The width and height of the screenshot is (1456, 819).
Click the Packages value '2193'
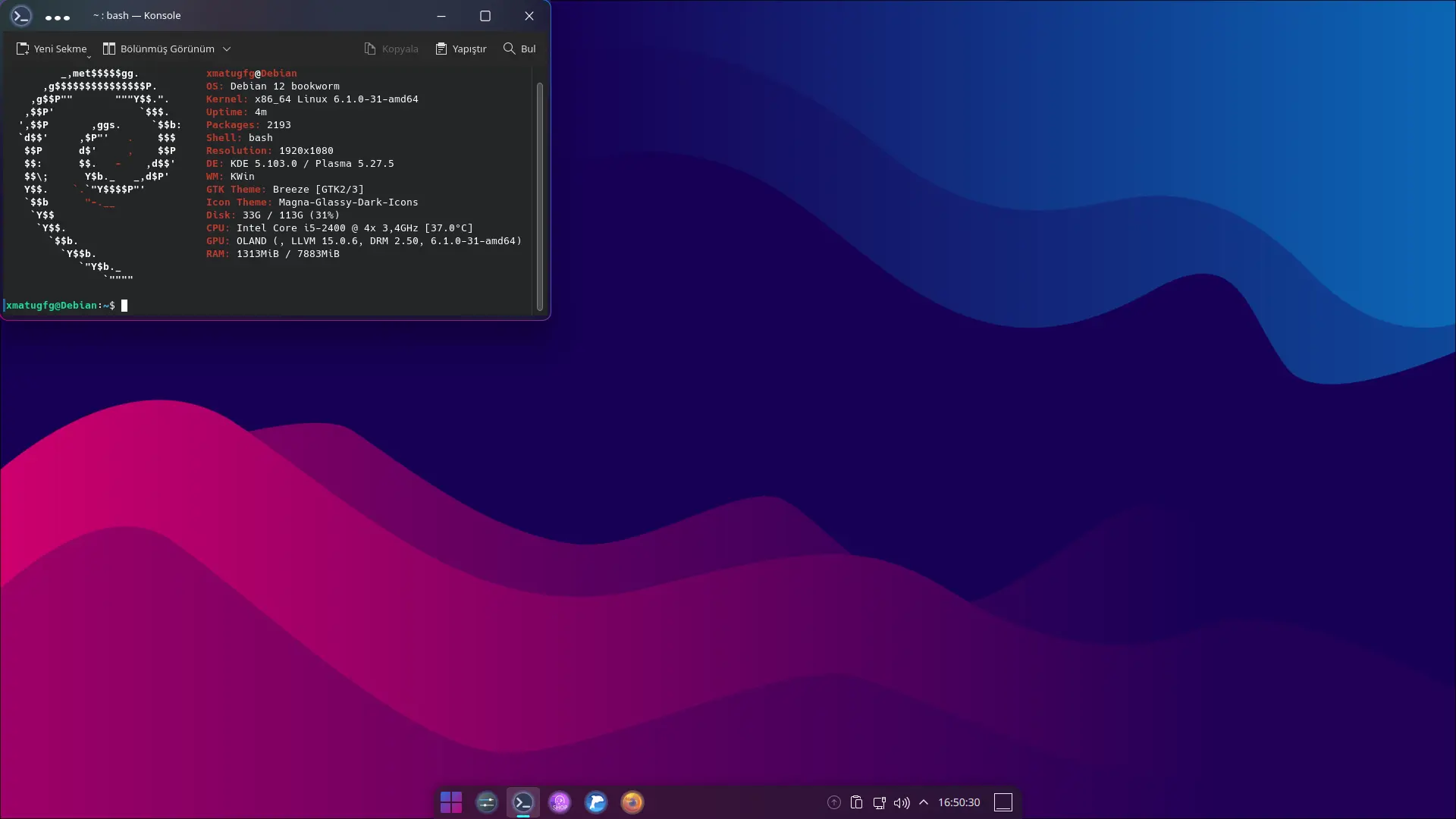(x=279, y=125)
